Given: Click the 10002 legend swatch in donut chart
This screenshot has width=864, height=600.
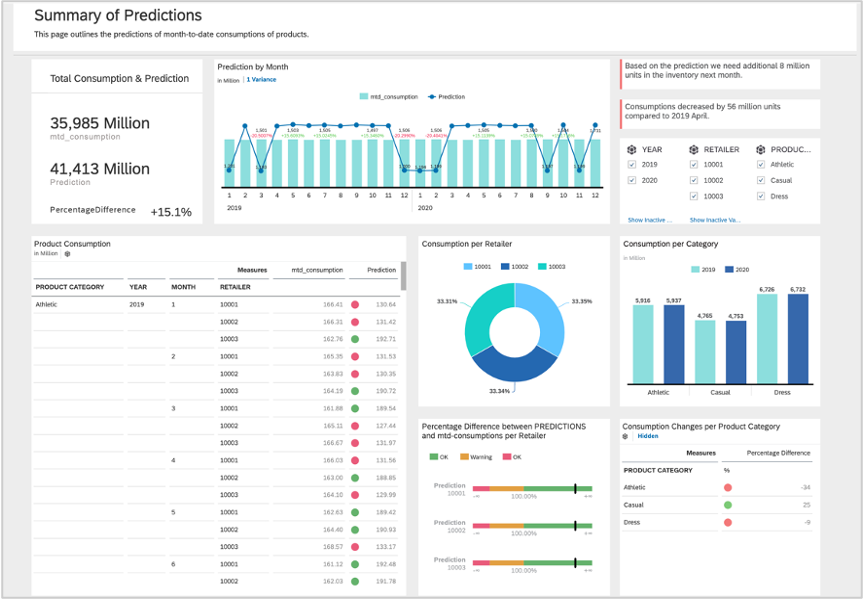Looking at the screenshot, I should [x=505, y=267].
